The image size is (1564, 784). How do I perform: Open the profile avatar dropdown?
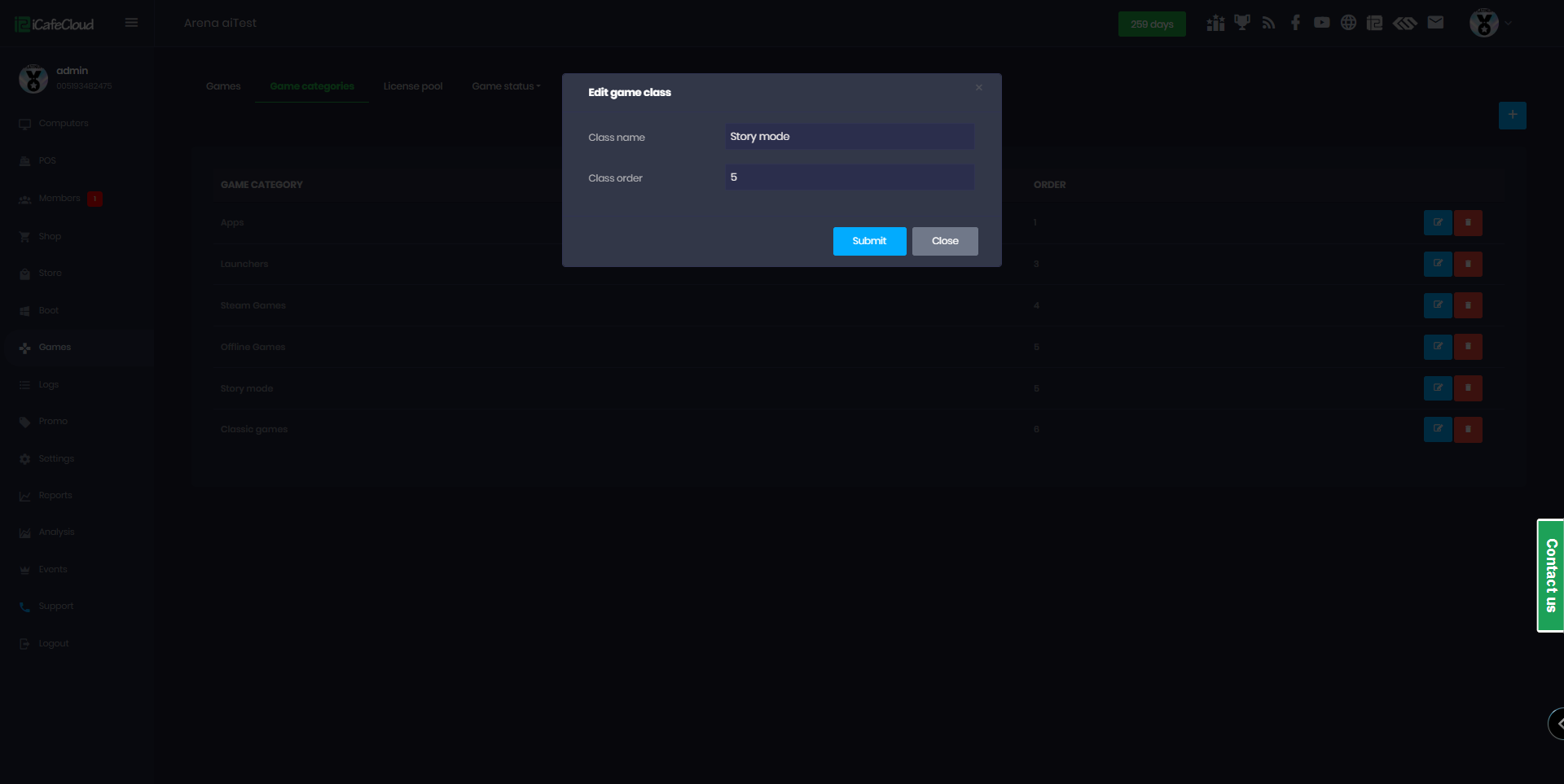coord(1490,24)
